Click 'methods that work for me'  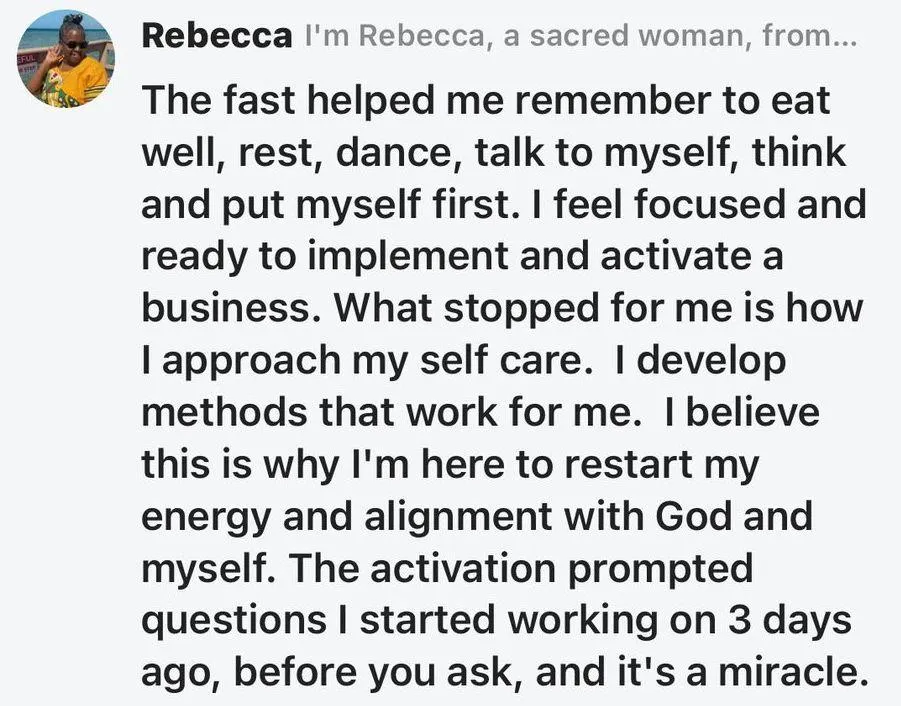(391, 412)
